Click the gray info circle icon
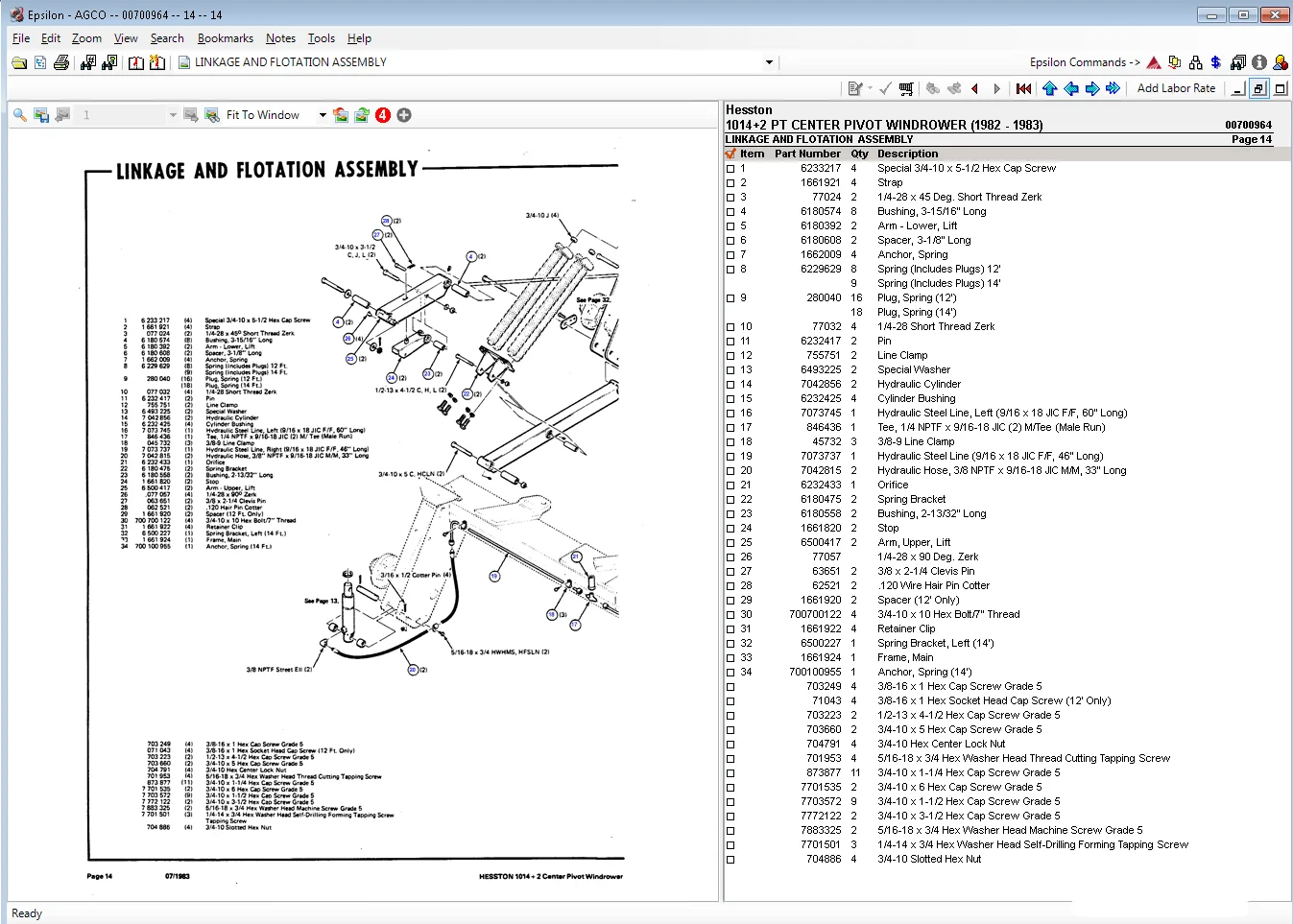This screenshot has width=1293, height=924. click(x=1259, y=62)
